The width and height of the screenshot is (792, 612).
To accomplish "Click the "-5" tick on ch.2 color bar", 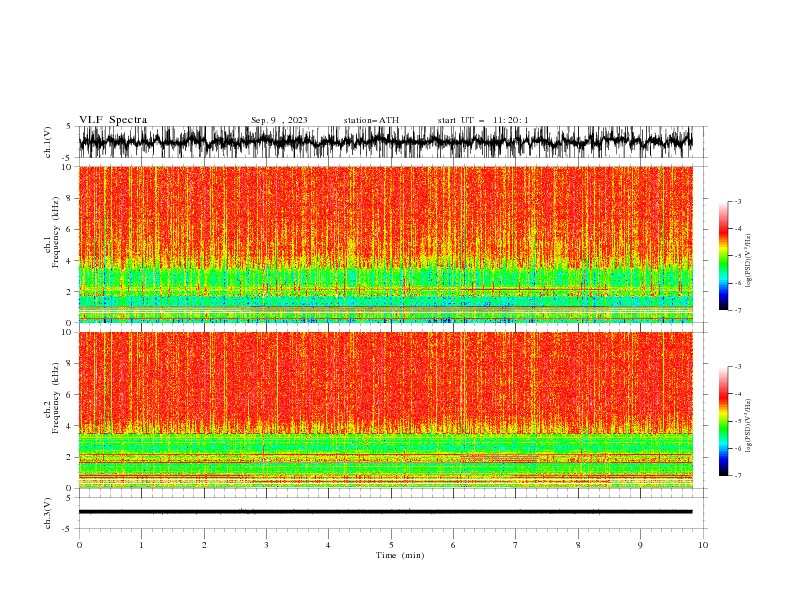I will [x=737, y=421].
